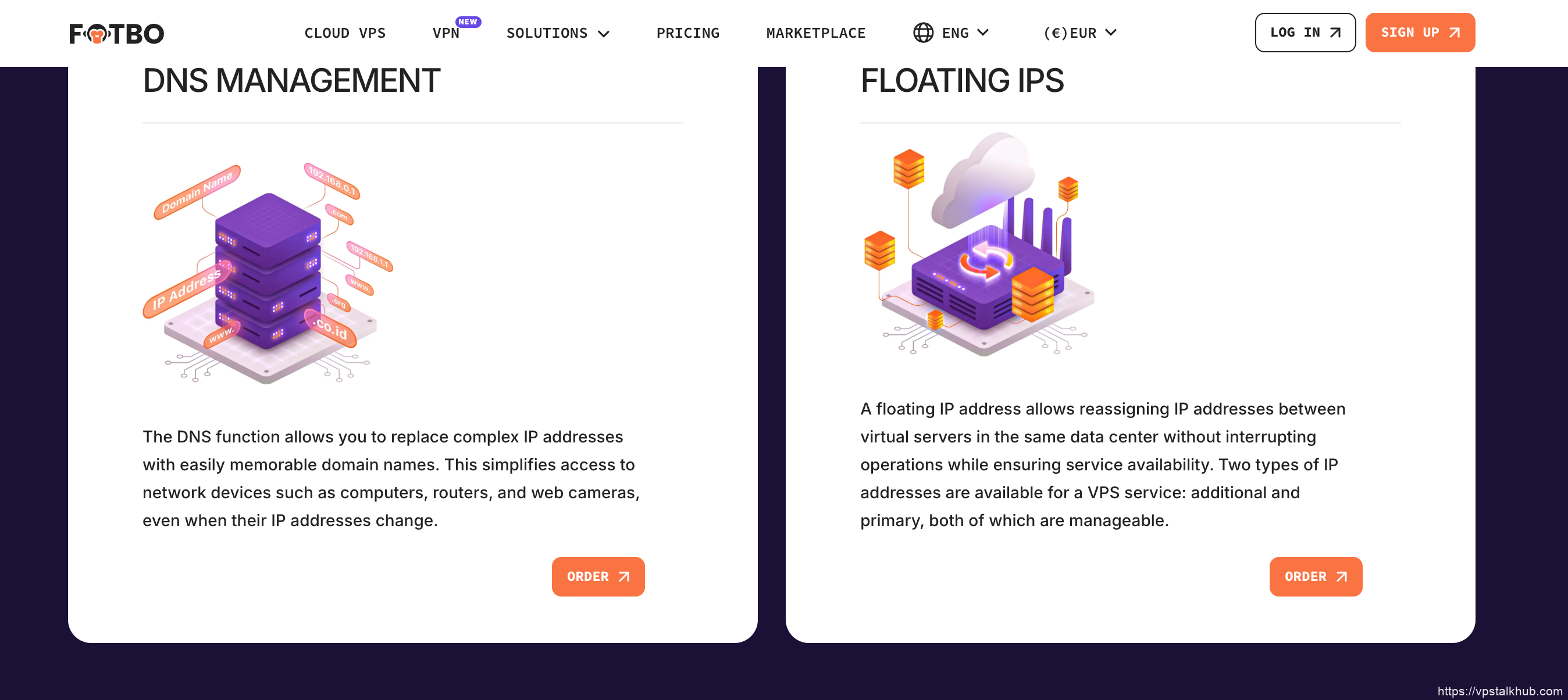This screenshot has width=1568, height=700.
Task: Click the DNS server stack illustration
Action: pos(268,273)
